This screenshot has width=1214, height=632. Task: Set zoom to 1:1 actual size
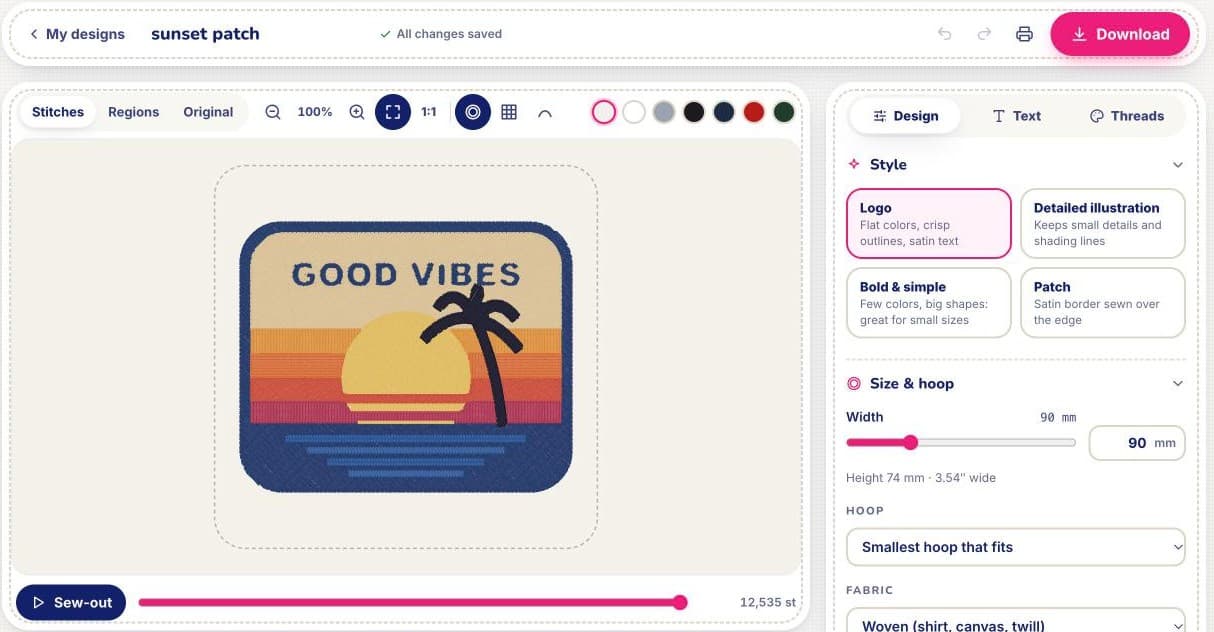429,112
